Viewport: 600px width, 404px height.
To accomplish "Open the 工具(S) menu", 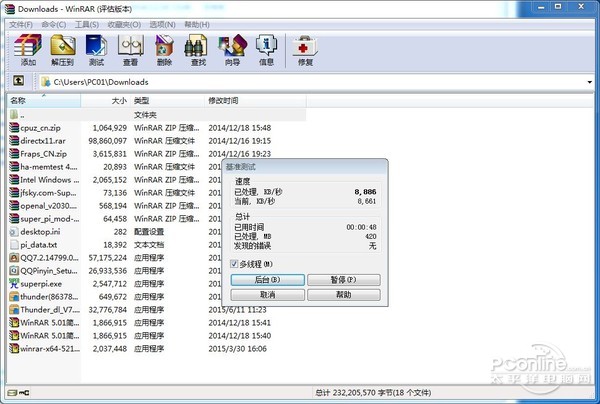I will pos(87,24).
